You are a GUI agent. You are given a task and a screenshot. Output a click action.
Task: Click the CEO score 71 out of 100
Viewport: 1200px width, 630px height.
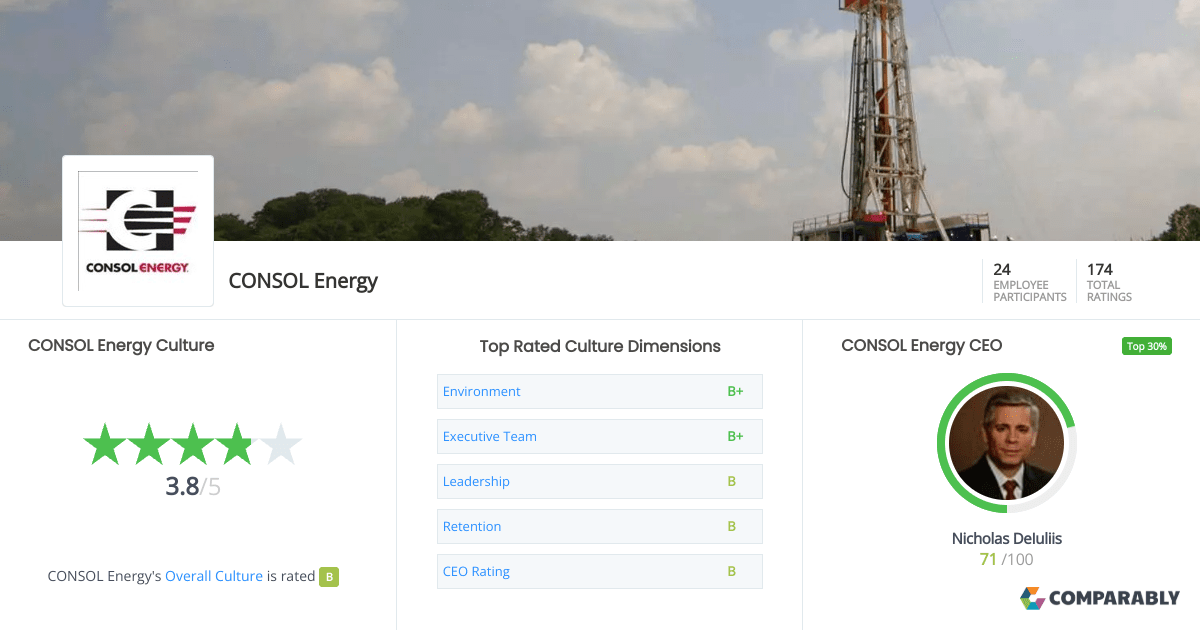click(x=1007, y=559)
